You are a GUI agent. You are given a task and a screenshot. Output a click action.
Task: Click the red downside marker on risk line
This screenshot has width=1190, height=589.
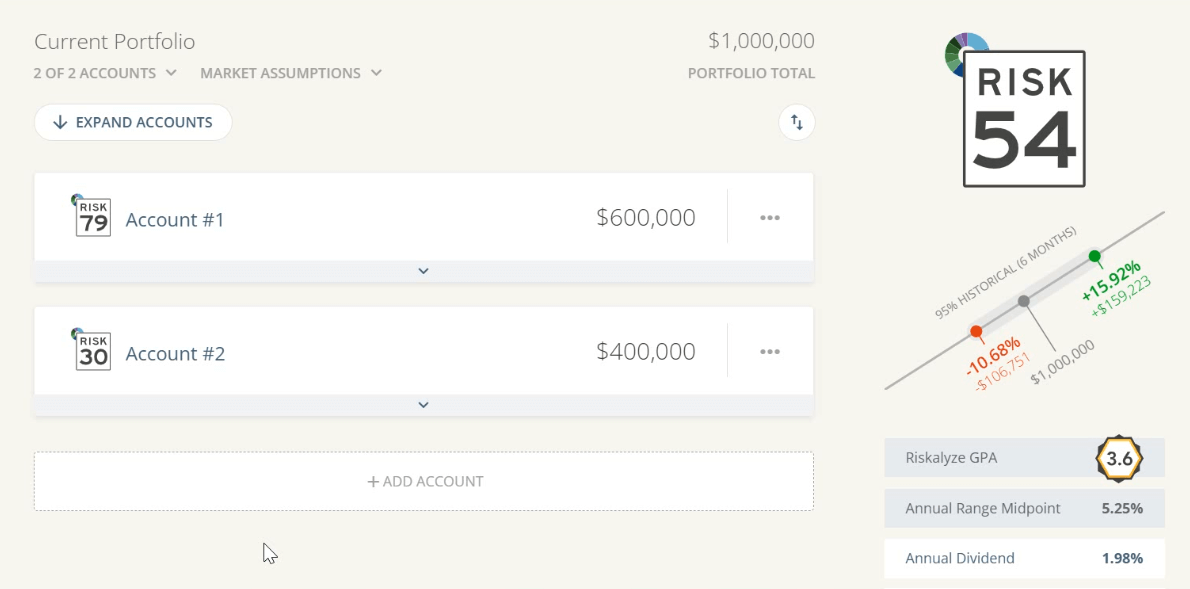click(x=976, y=331)
